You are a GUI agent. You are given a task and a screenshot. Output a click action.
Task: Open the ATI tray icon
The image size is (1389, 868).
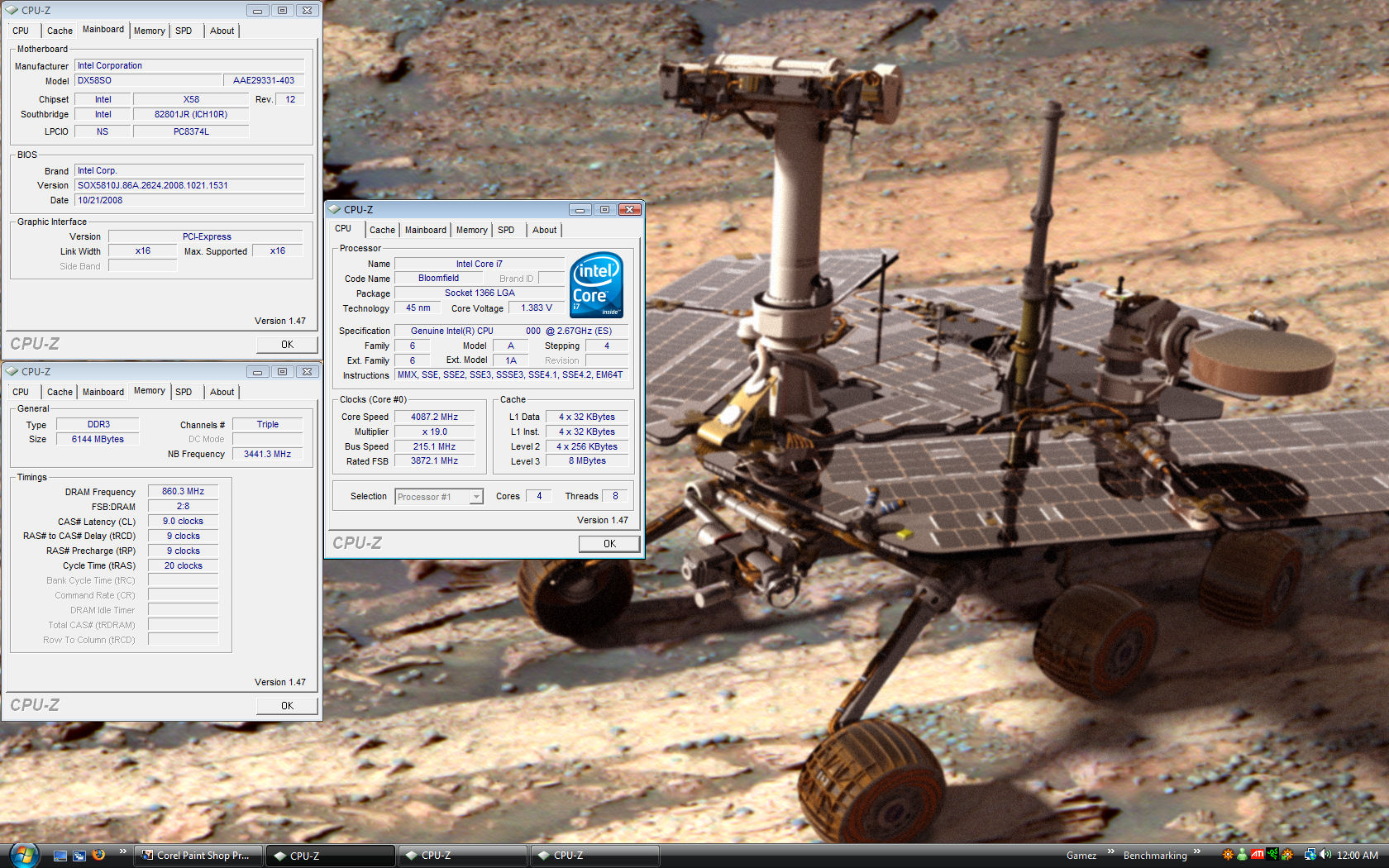tap(1257, 855)
